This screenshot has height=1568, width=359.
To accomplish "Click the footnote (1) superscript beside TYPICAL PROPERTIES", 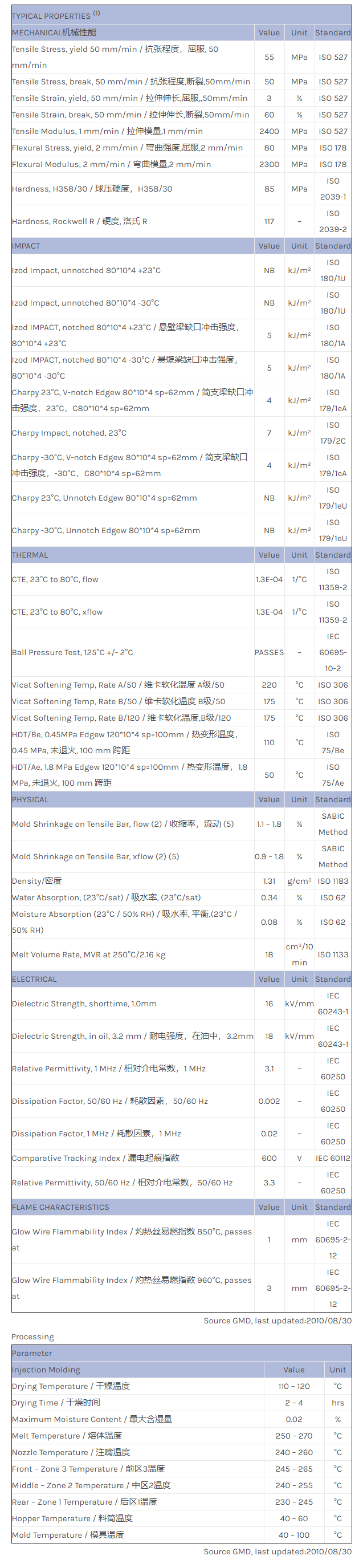I will tap(96, 13).
